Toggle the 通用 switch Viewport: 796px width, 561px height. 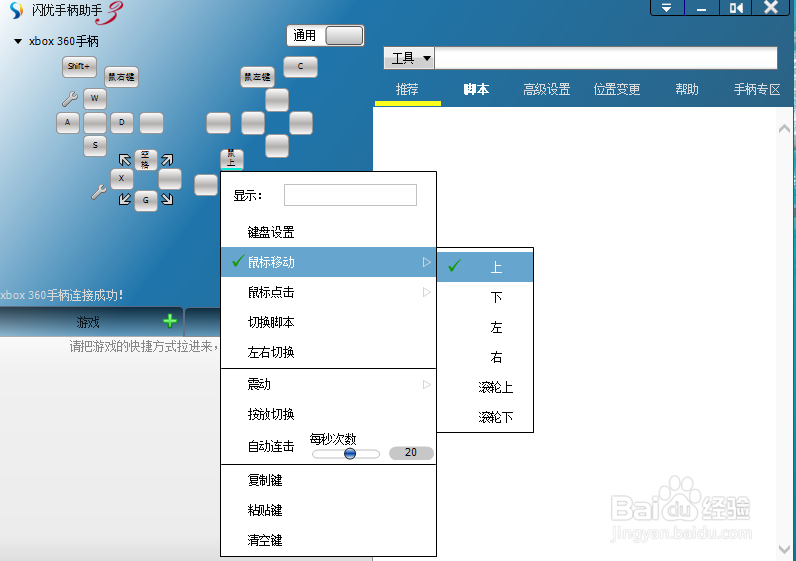(x=344, y=36)
